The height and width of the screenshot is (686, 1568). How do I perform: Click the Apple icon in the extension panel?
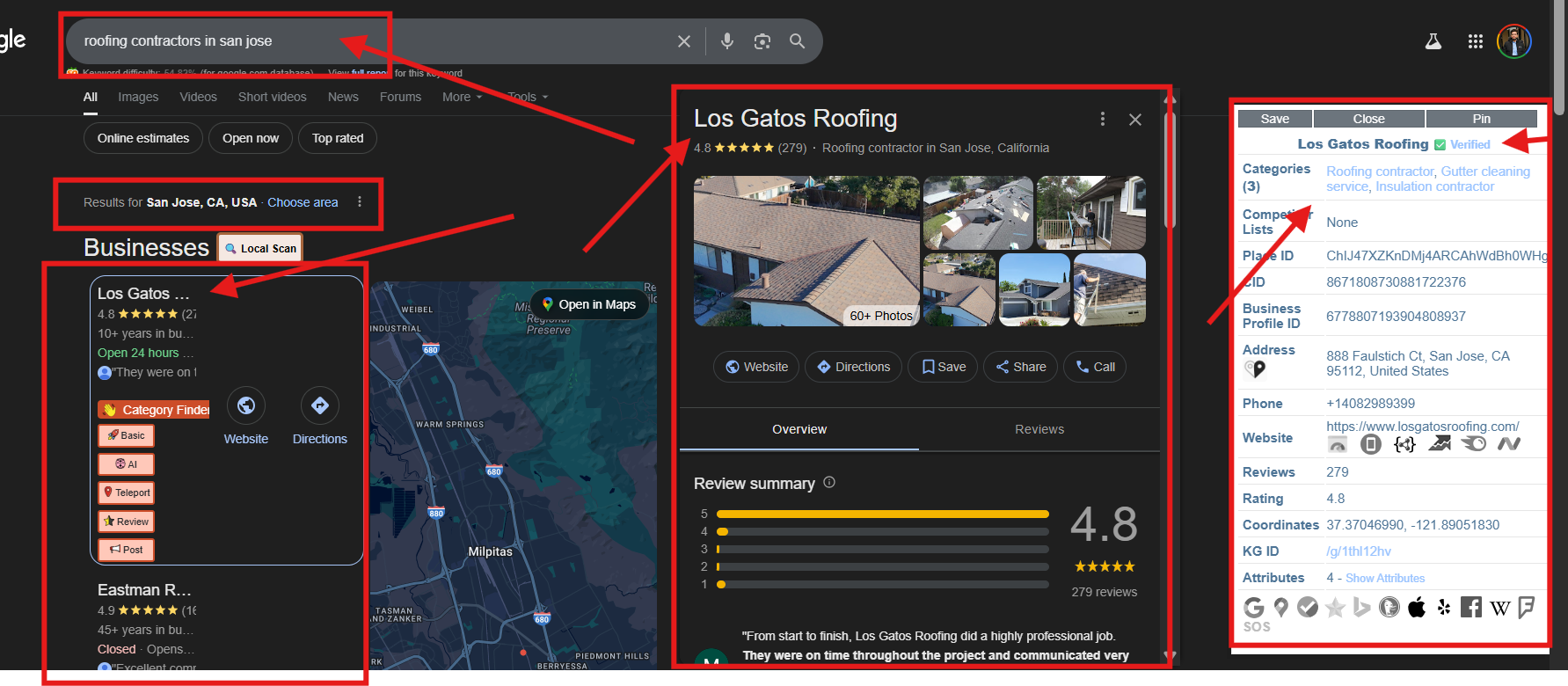1416,607
